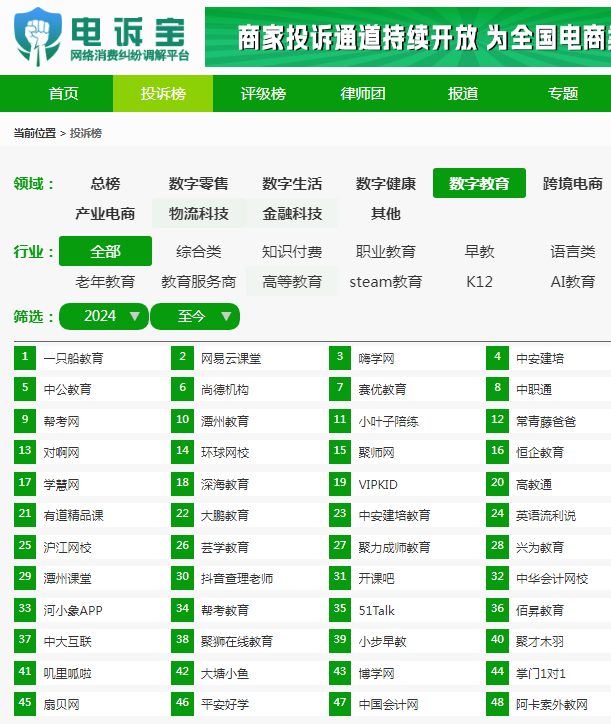Image resolution: width=611 pixels, height=724 pixels.
Task: Select the 金融科技 domain filter
Action: coord(292,213)
